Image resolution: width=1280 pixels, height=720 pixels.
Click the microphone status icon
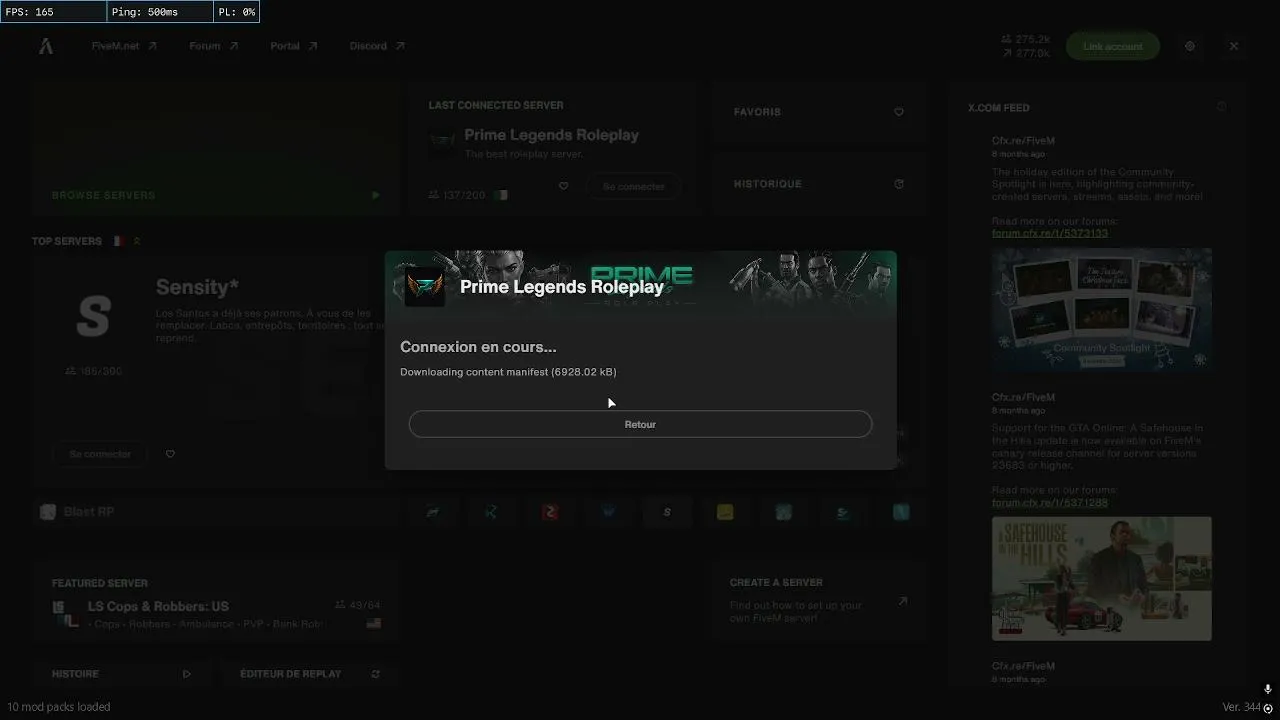coord(1267,689)
